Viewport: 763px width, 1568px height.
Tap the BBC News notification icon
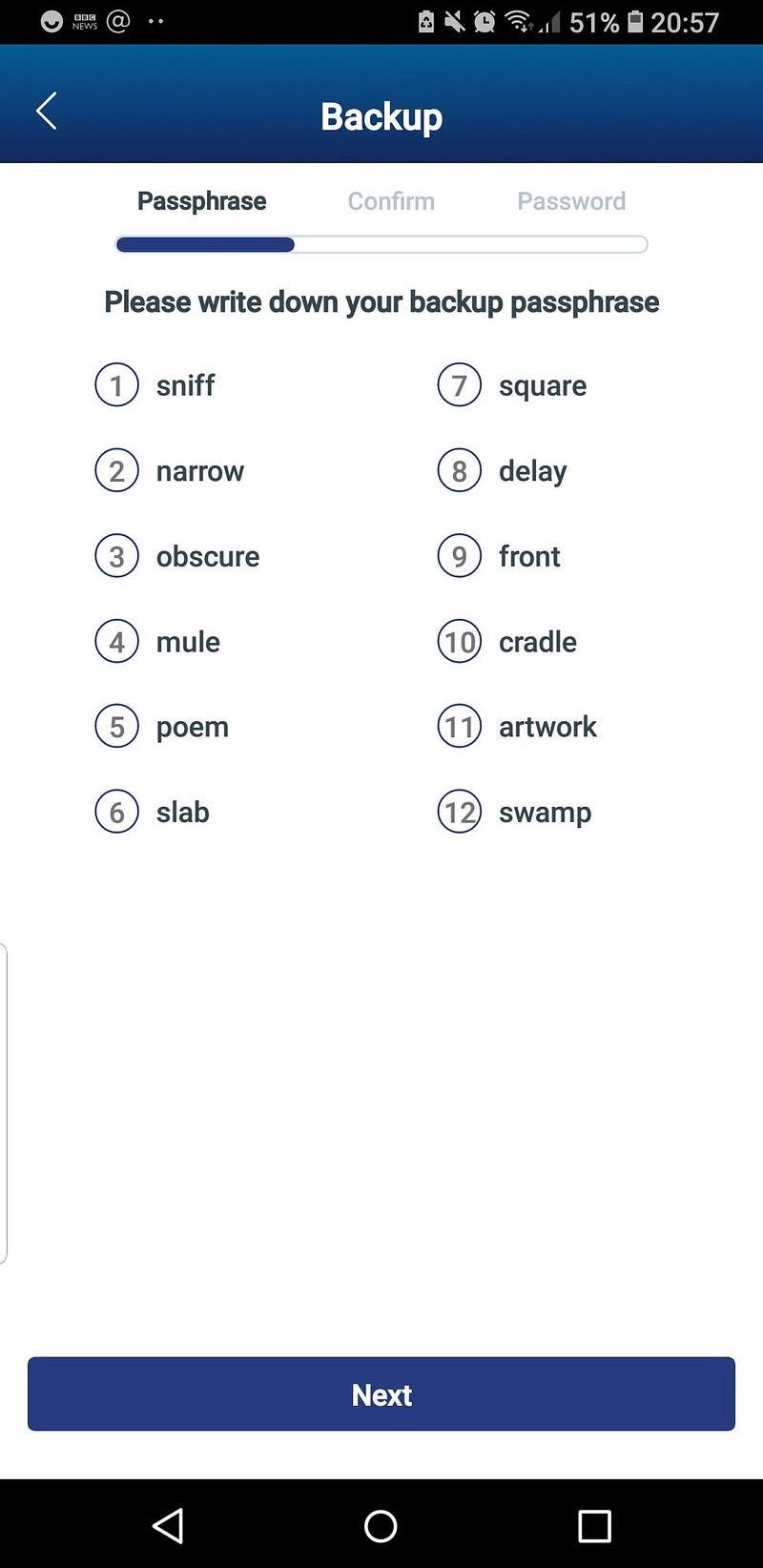point(85,22)
